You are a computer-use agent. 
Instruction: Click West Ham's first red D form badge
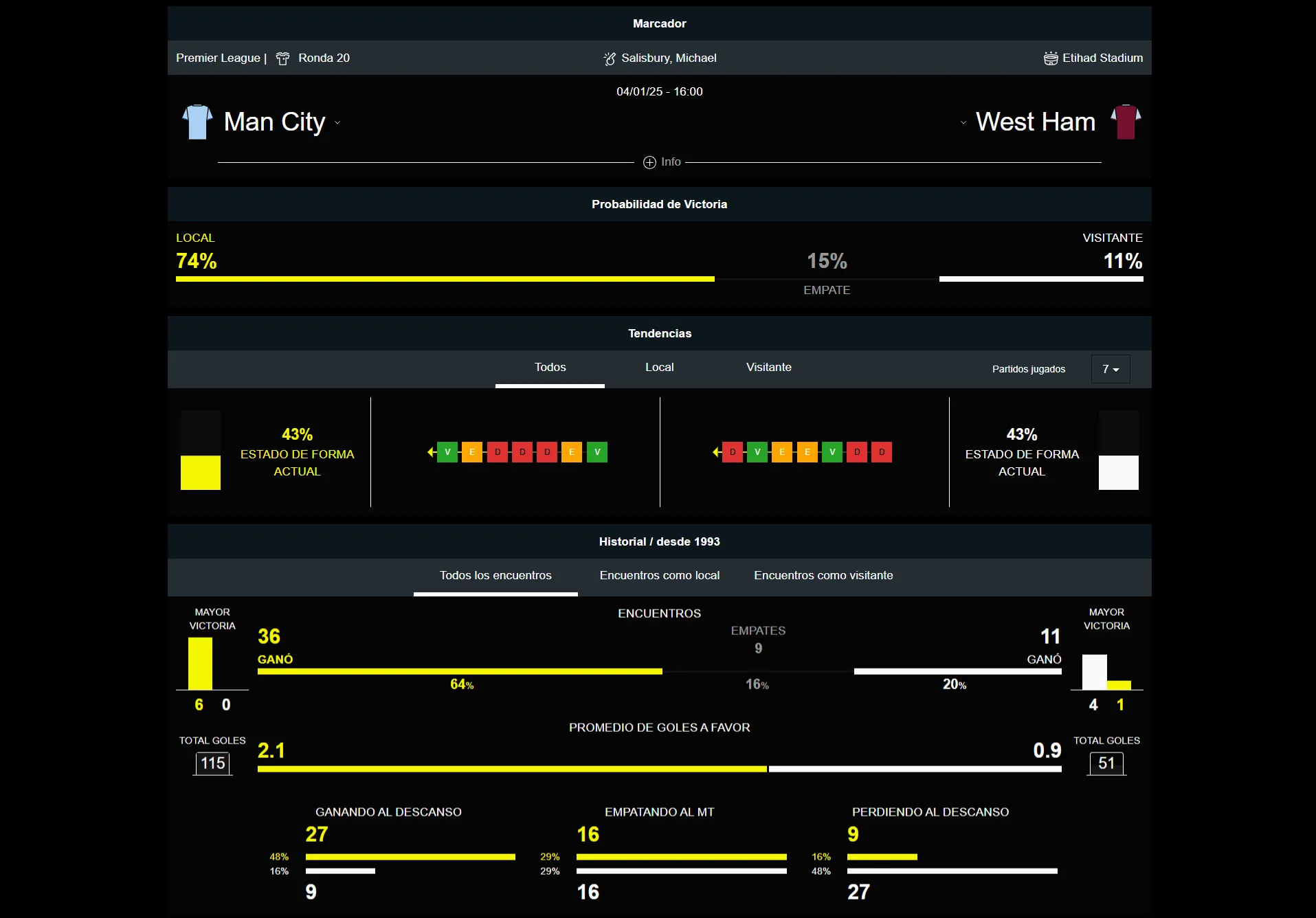733,452
